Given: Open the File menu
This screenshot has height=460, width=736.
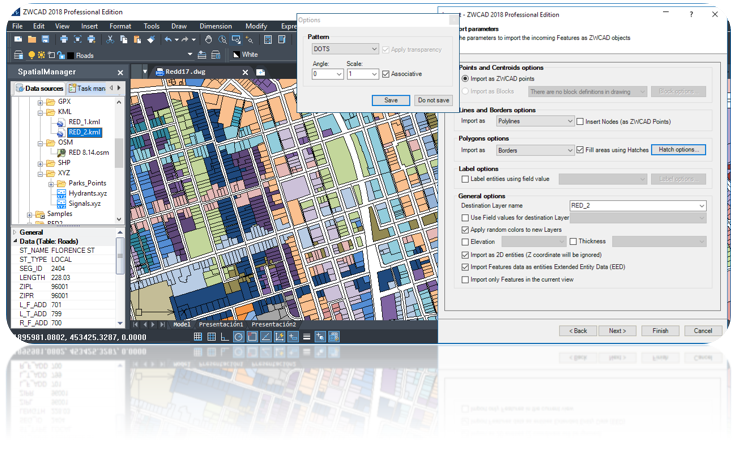Looking at the screenshot, I should point(17,26).
